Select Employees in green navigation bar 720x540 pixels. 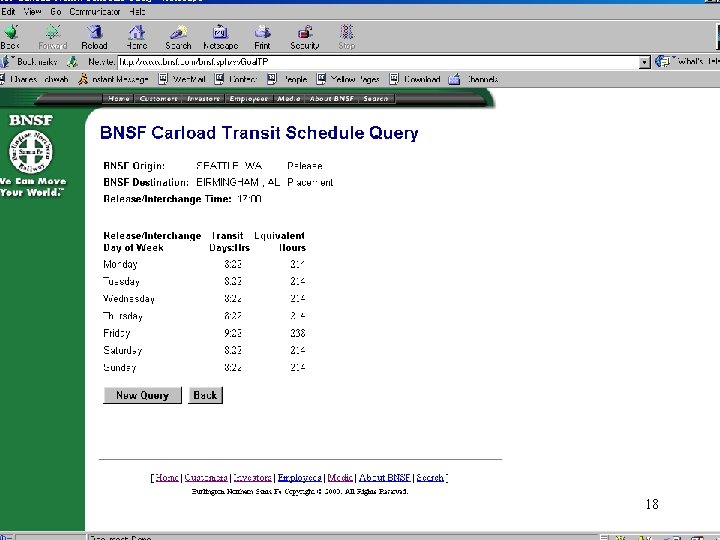pos(248,98)
